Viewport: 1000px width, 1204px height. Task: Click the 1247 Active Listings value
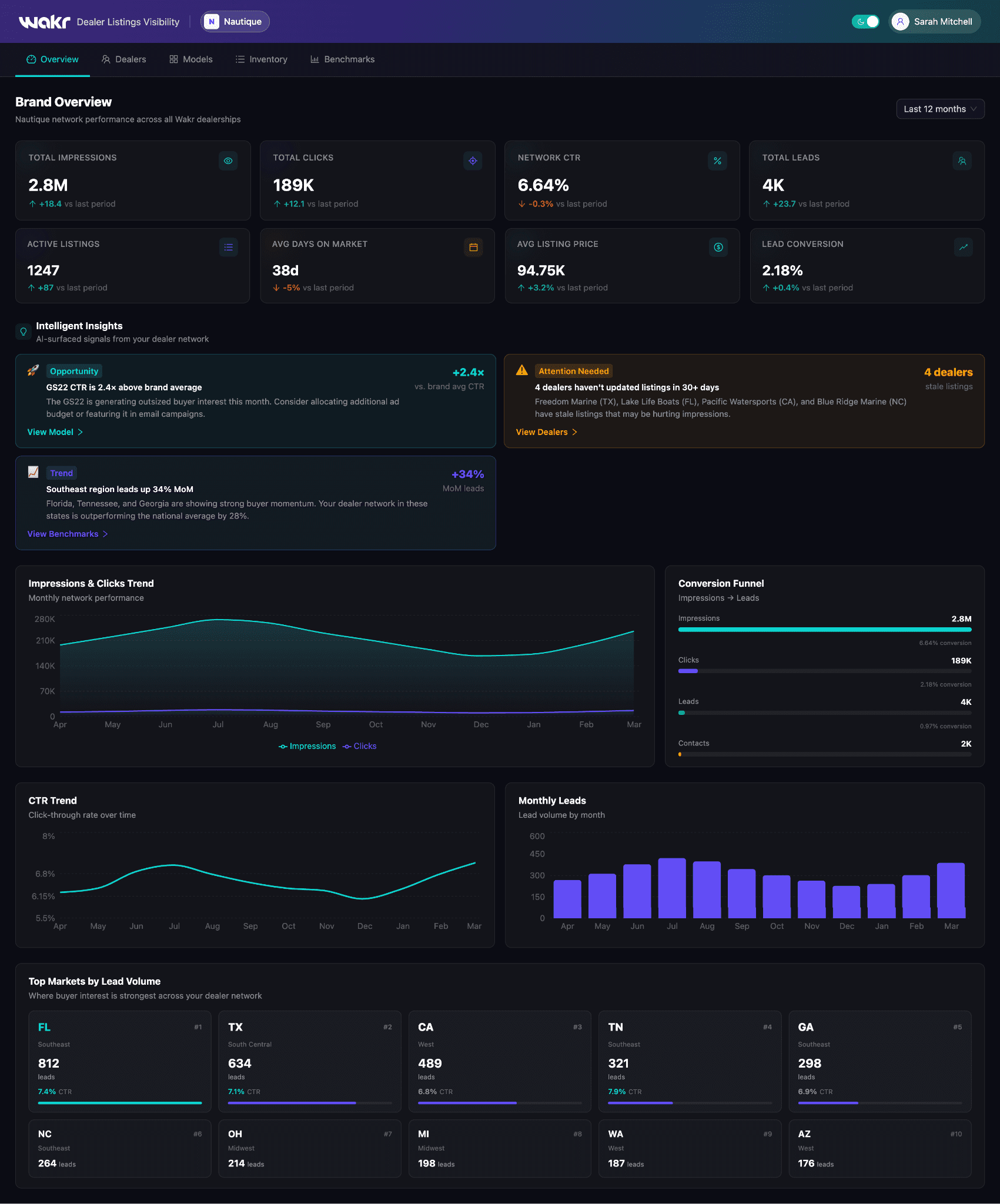click(44, 270)
